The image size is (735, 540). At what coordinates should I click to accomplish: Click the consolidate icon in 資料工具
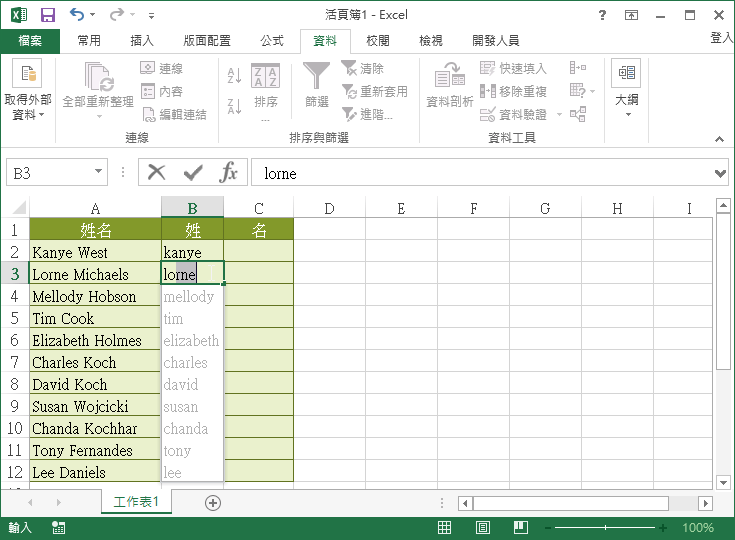click(x=578, y=68)
